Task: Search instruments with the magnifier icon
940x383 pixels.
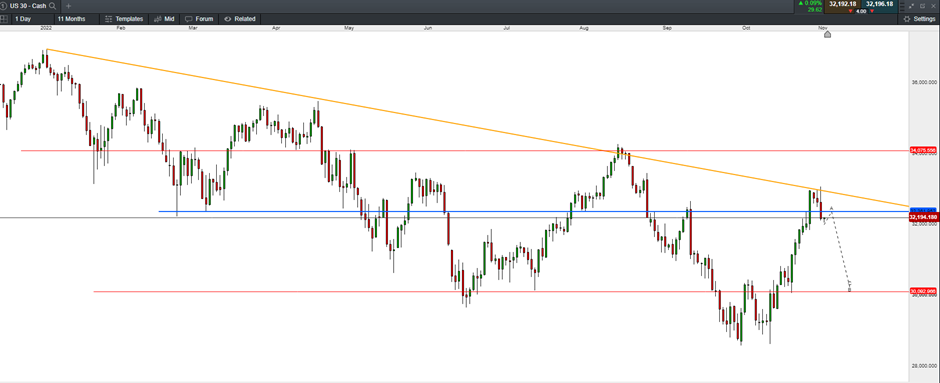Action: 53,5
